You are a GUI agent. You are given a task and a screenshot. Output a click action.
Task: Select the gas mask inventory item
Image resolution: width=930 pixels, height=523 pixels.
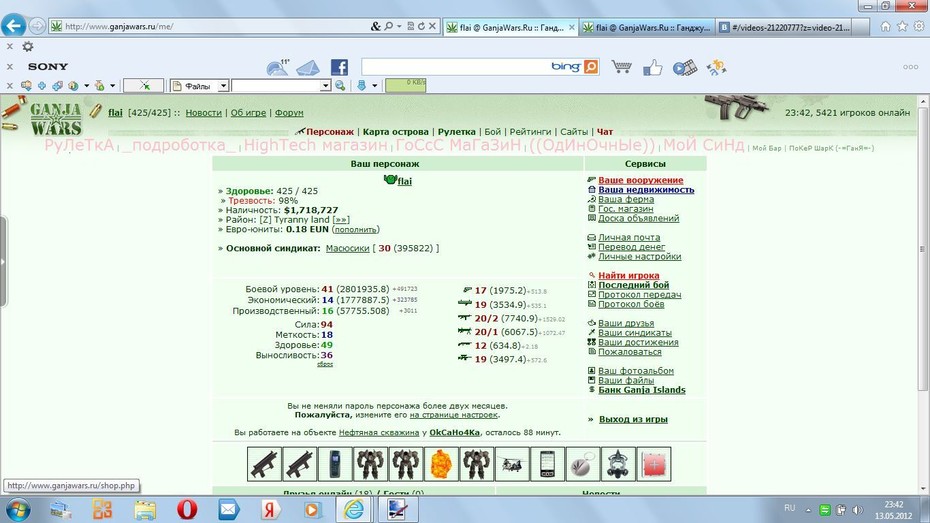[618, 464]
